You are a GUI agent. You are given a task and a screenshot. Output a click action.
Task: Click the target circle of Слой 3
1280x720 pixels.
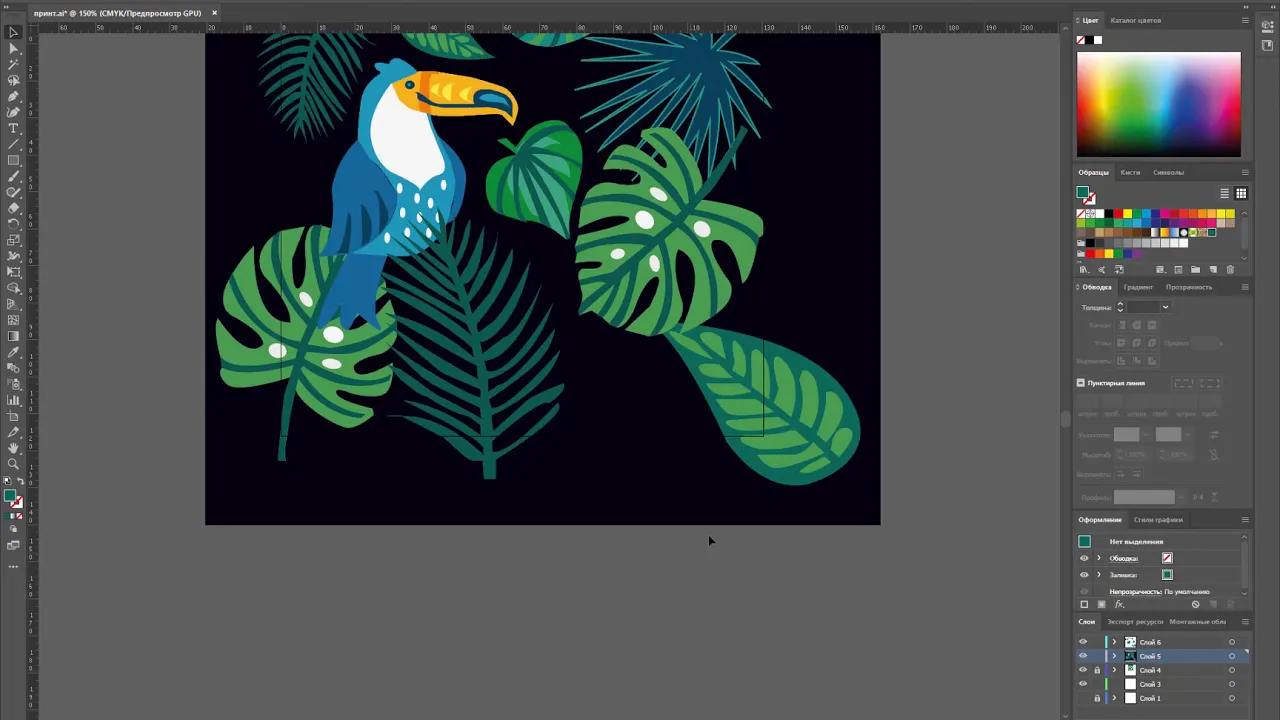(x=1232, y=684)
